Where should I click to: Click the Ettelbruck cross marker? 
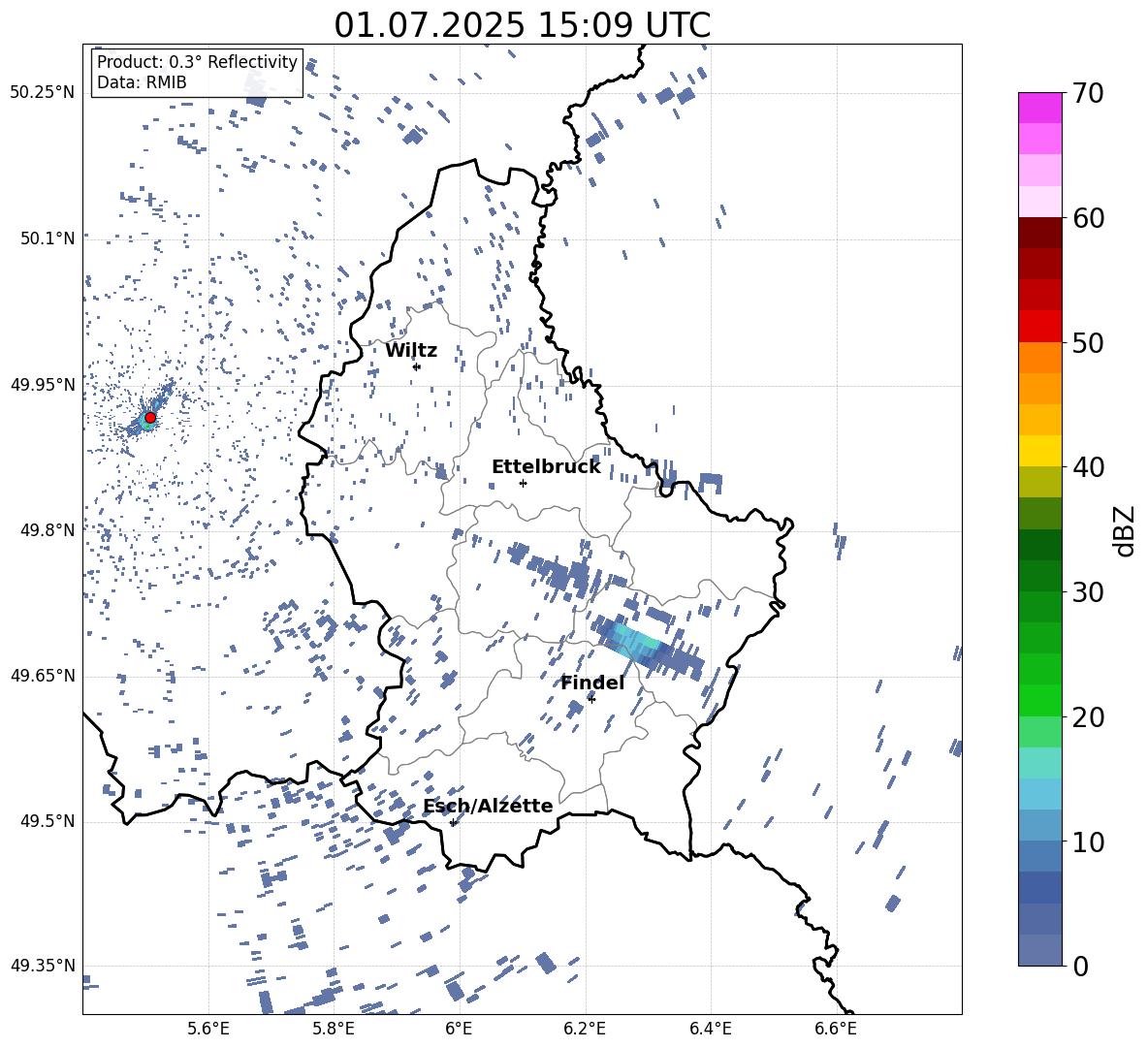point(523,483)
